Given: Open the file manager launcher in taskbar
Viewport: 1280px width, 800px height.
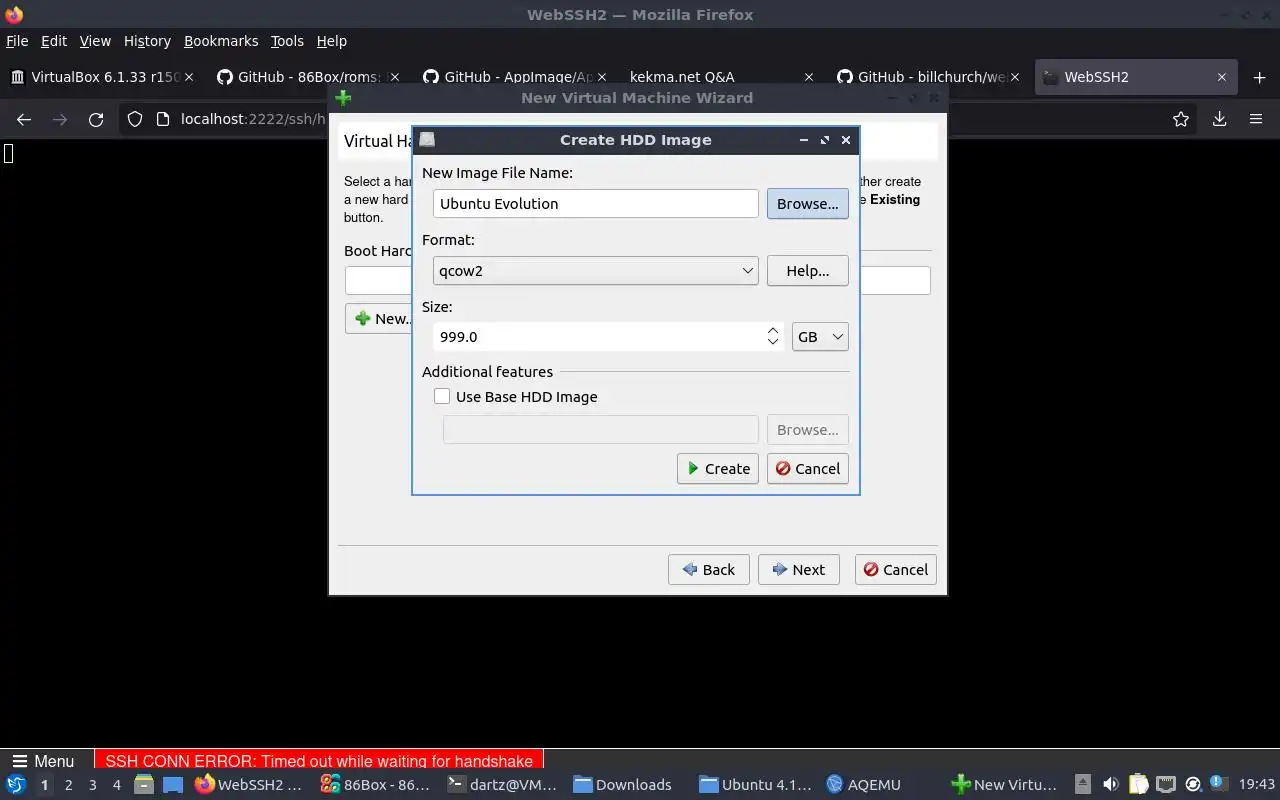Looking at the screenshot, I should (143, 785).
